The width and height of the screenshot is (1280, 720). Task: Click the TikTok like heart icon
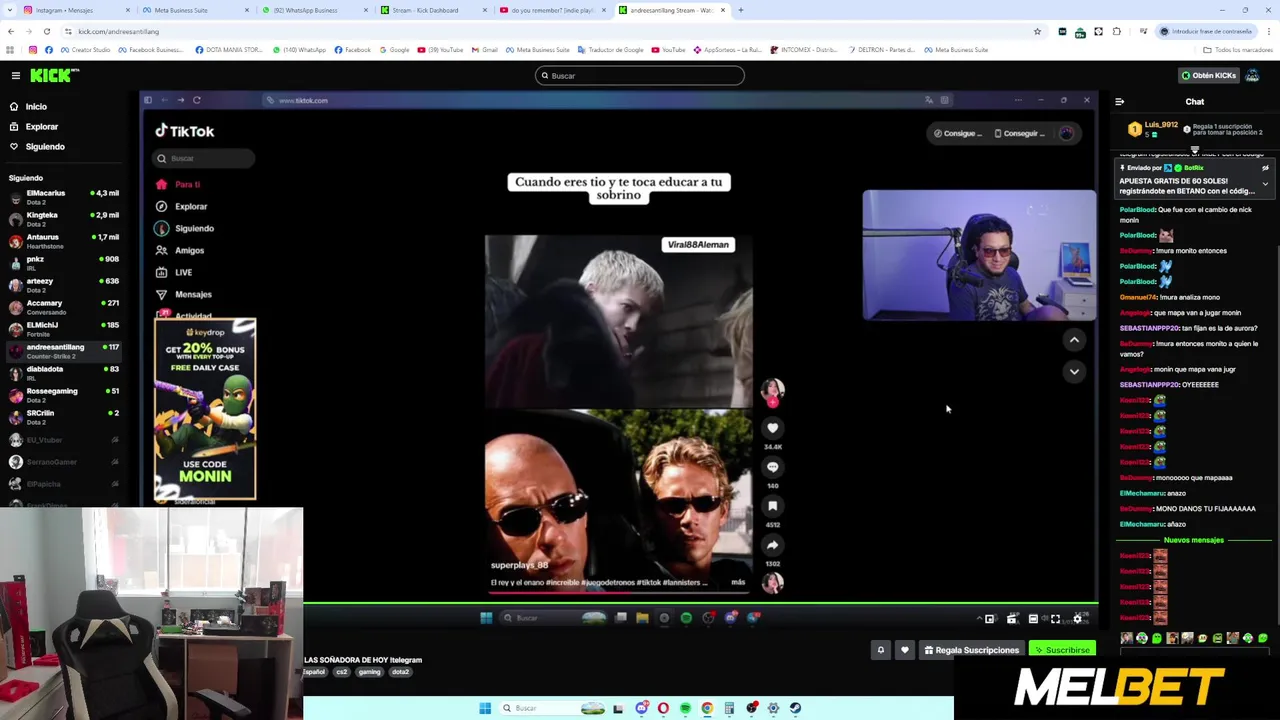point(772,428)
